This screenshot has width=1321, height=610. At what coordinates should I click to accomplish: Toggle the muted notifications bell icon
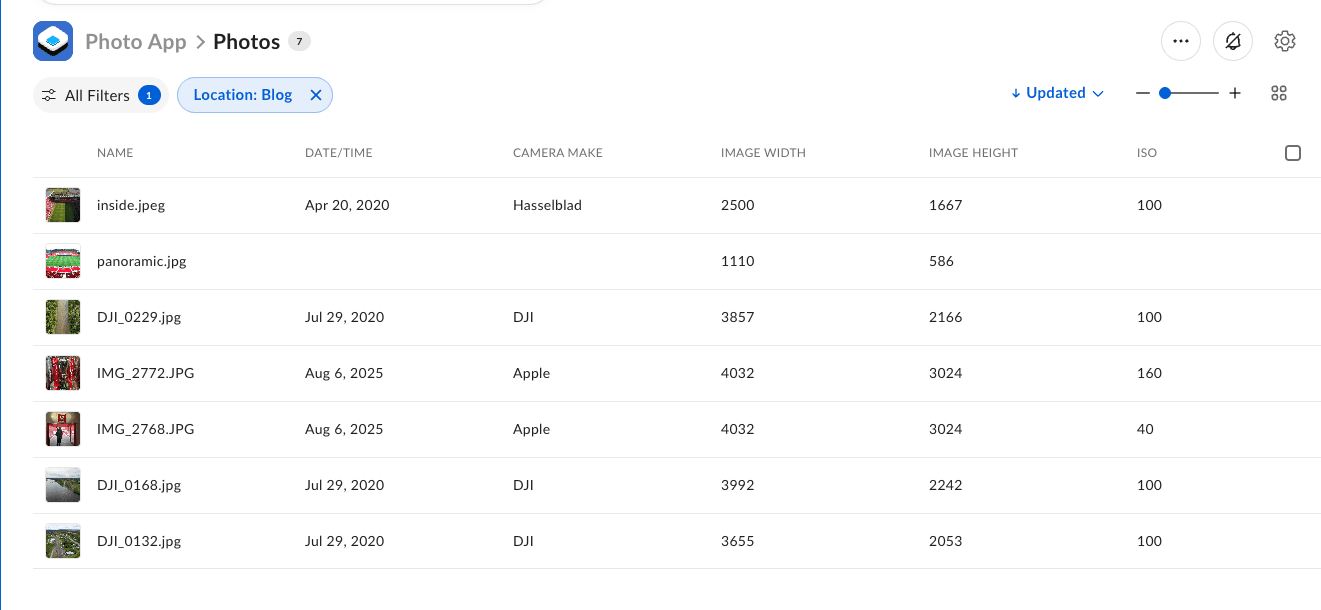1233,41
